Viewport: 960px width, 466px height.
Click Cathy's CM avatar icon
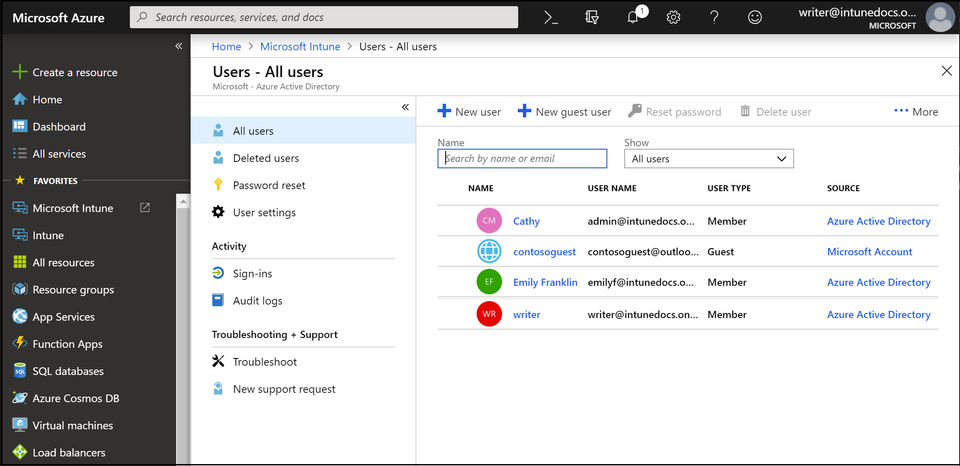coord(489,221)
